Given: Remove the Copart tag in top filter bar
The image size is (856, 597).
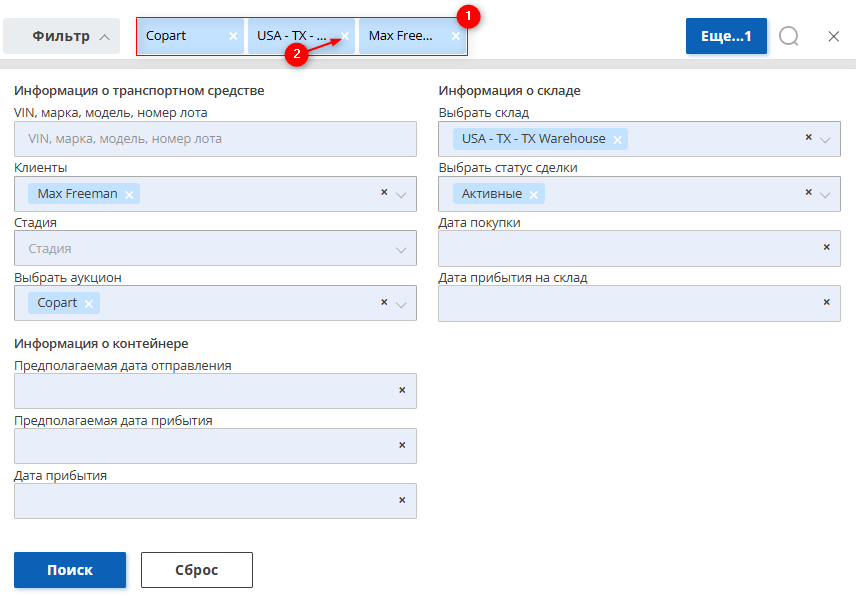Looking at the screenshot, I should (233, 36).
